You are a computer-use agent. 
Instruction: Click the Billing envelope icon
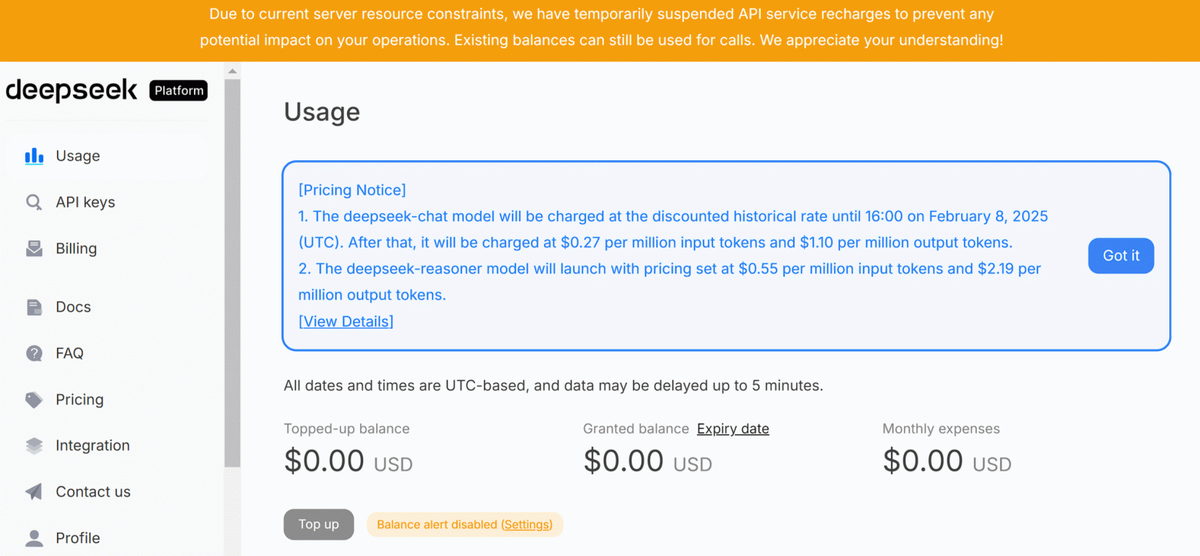[34, 249]
